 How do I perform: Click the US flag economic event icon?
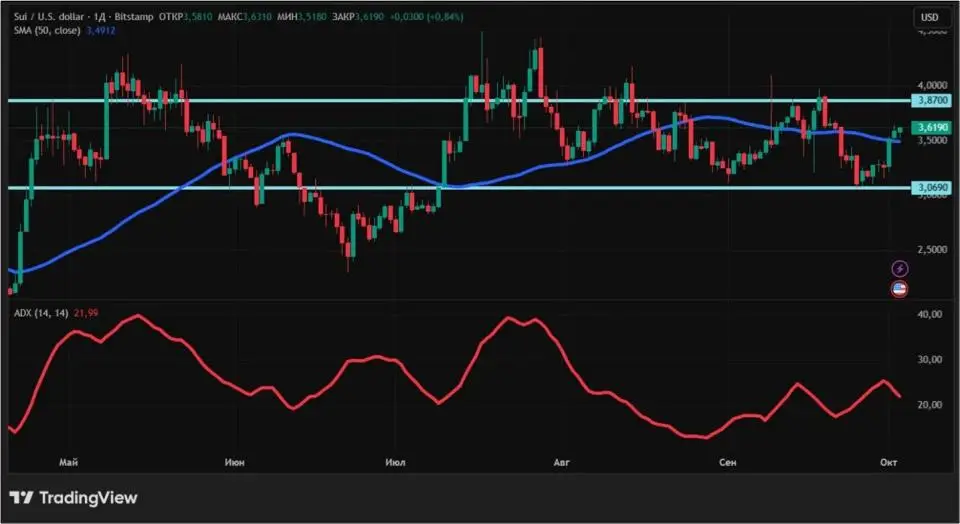899,289
